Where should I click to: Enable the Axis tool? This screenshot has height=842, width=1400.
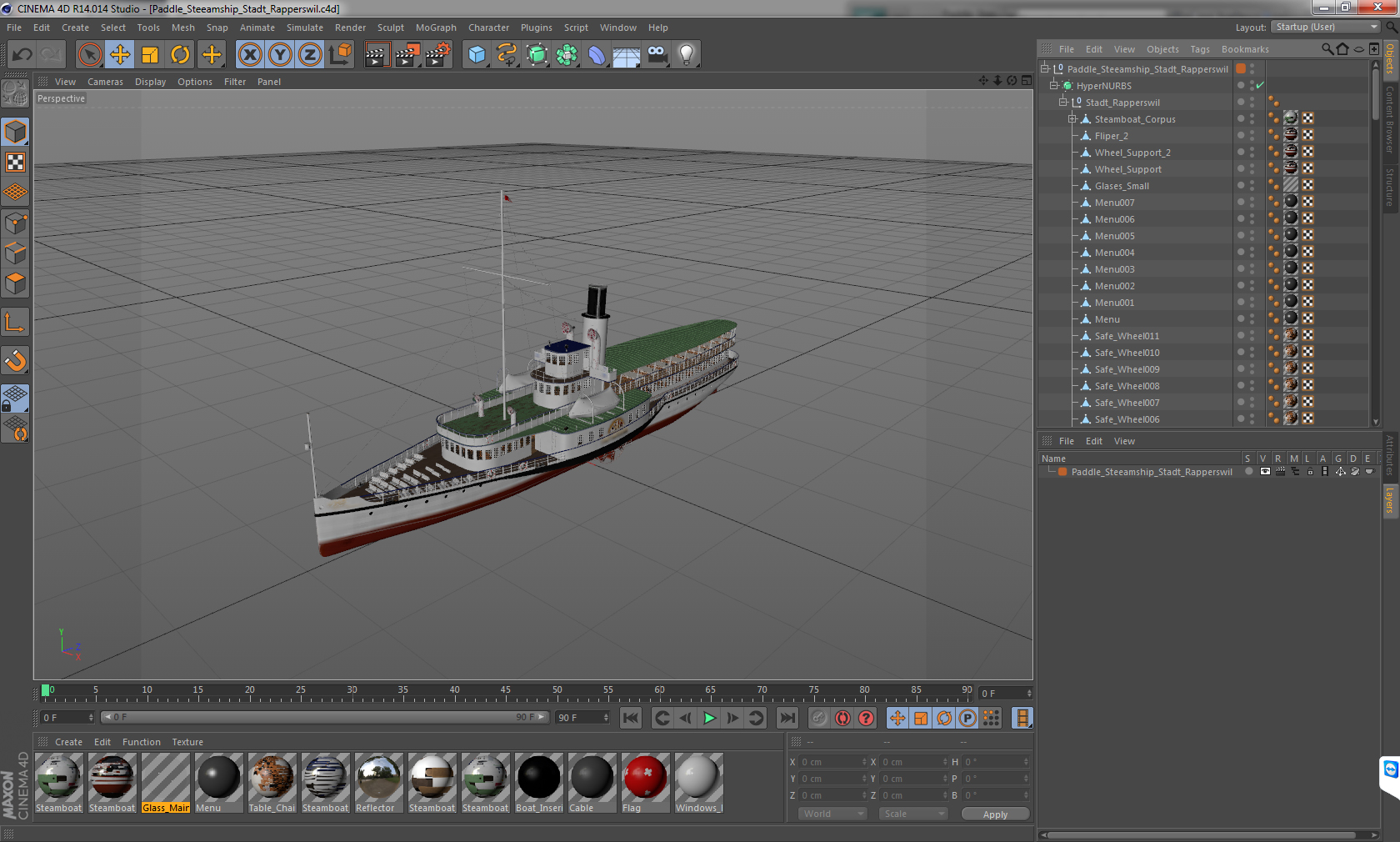point(16,322)
